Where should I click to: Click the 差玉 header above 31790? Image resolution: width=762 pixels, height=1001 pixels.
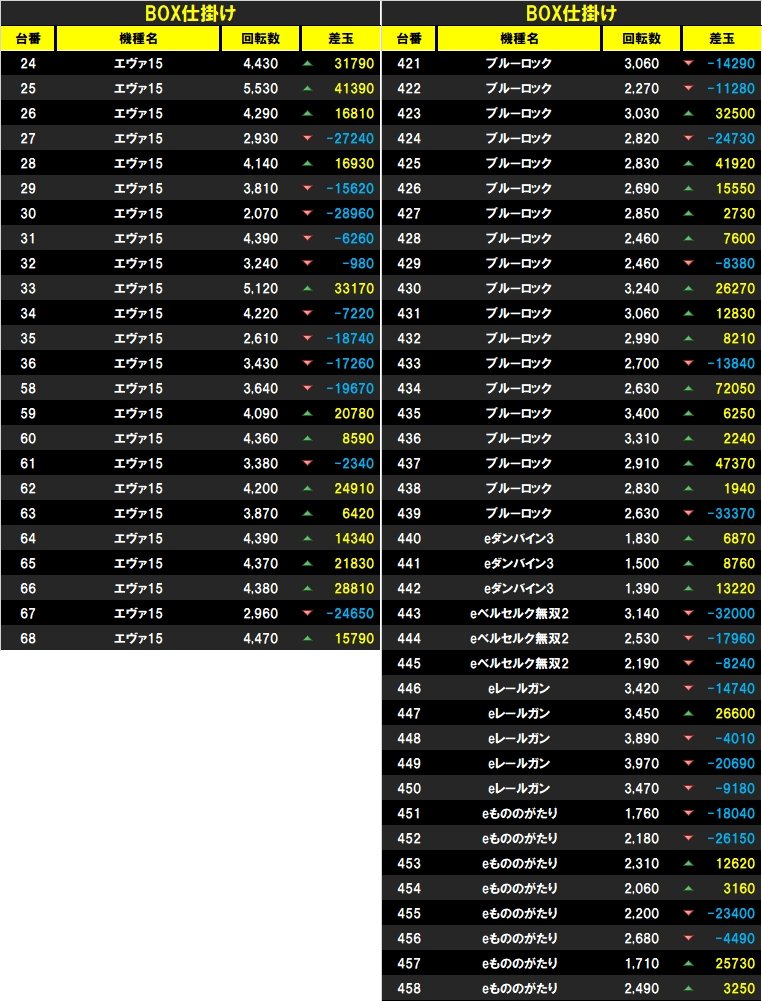(340, 39)
